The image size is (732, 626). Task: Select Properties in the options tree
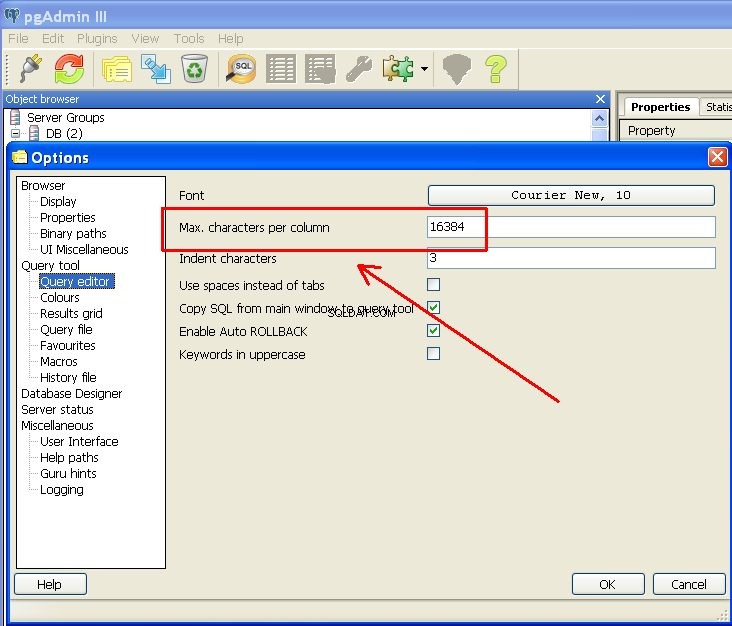click(68, 218)
